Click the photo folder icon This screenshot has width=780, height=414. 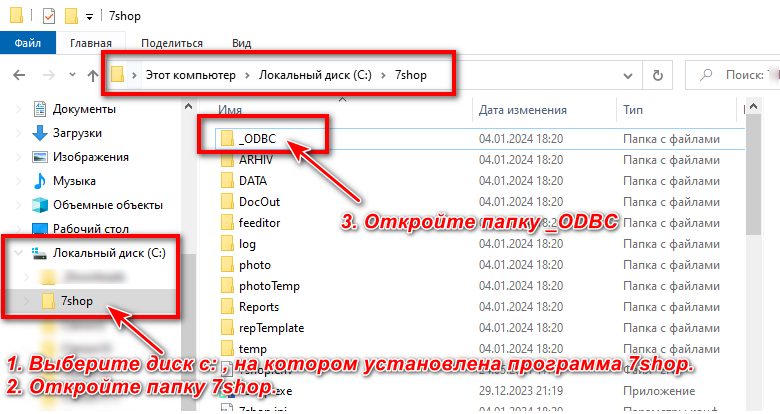click(227, 265)
